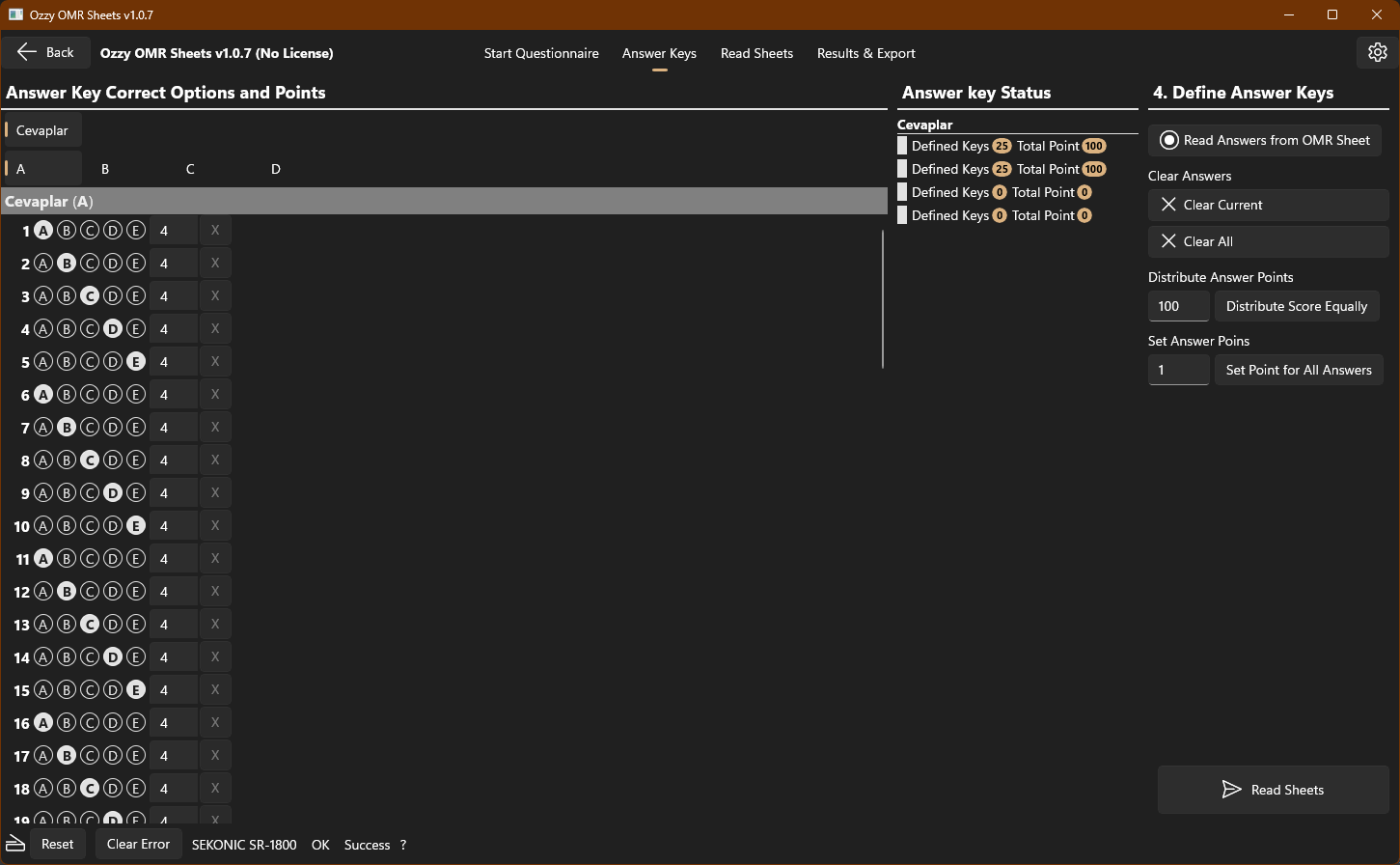
Task: Switch to answer key column B
Action: click(x=104, y=169)
